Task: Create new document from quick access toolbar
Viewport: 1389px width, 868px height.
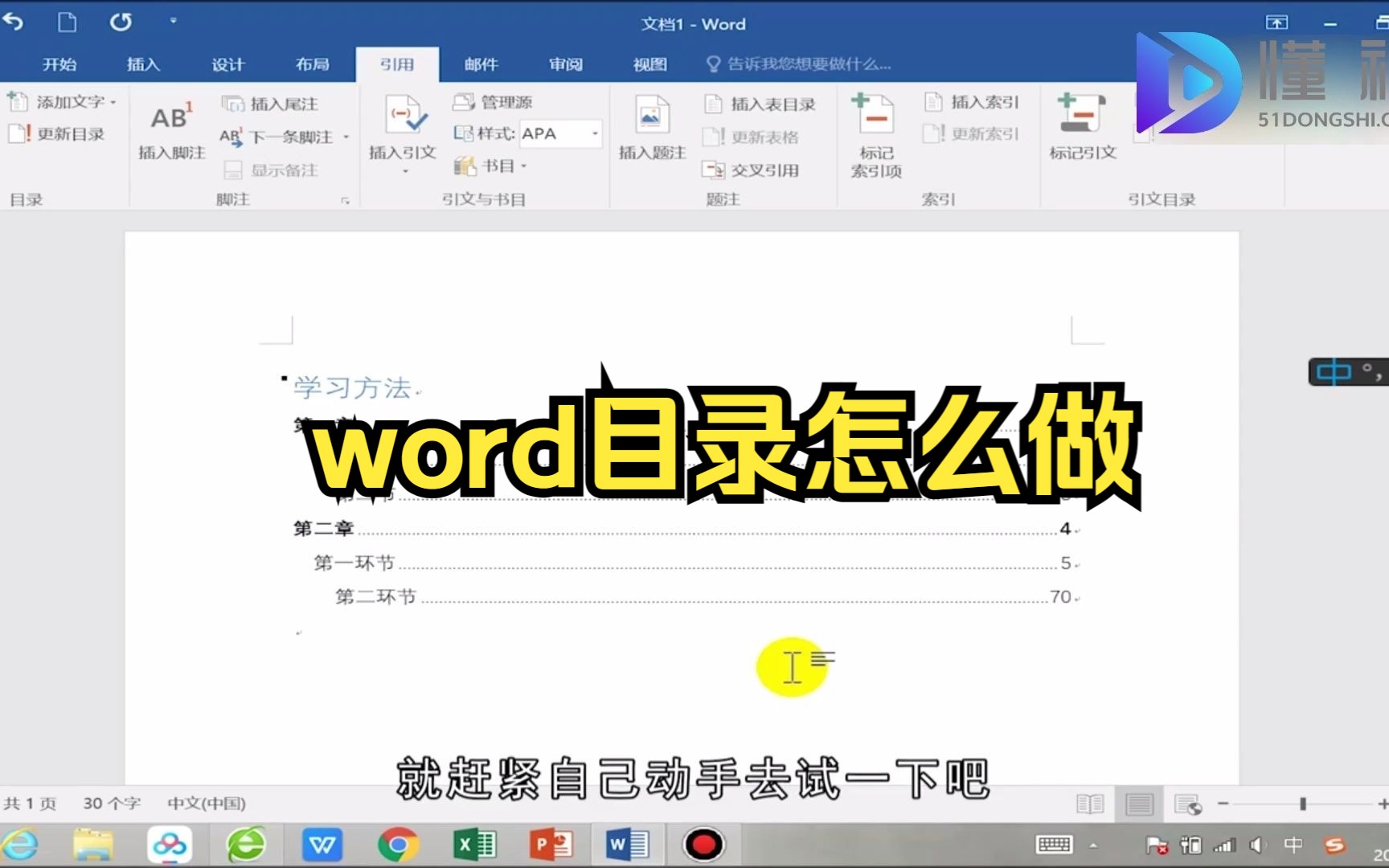Action: click(68, 23)
